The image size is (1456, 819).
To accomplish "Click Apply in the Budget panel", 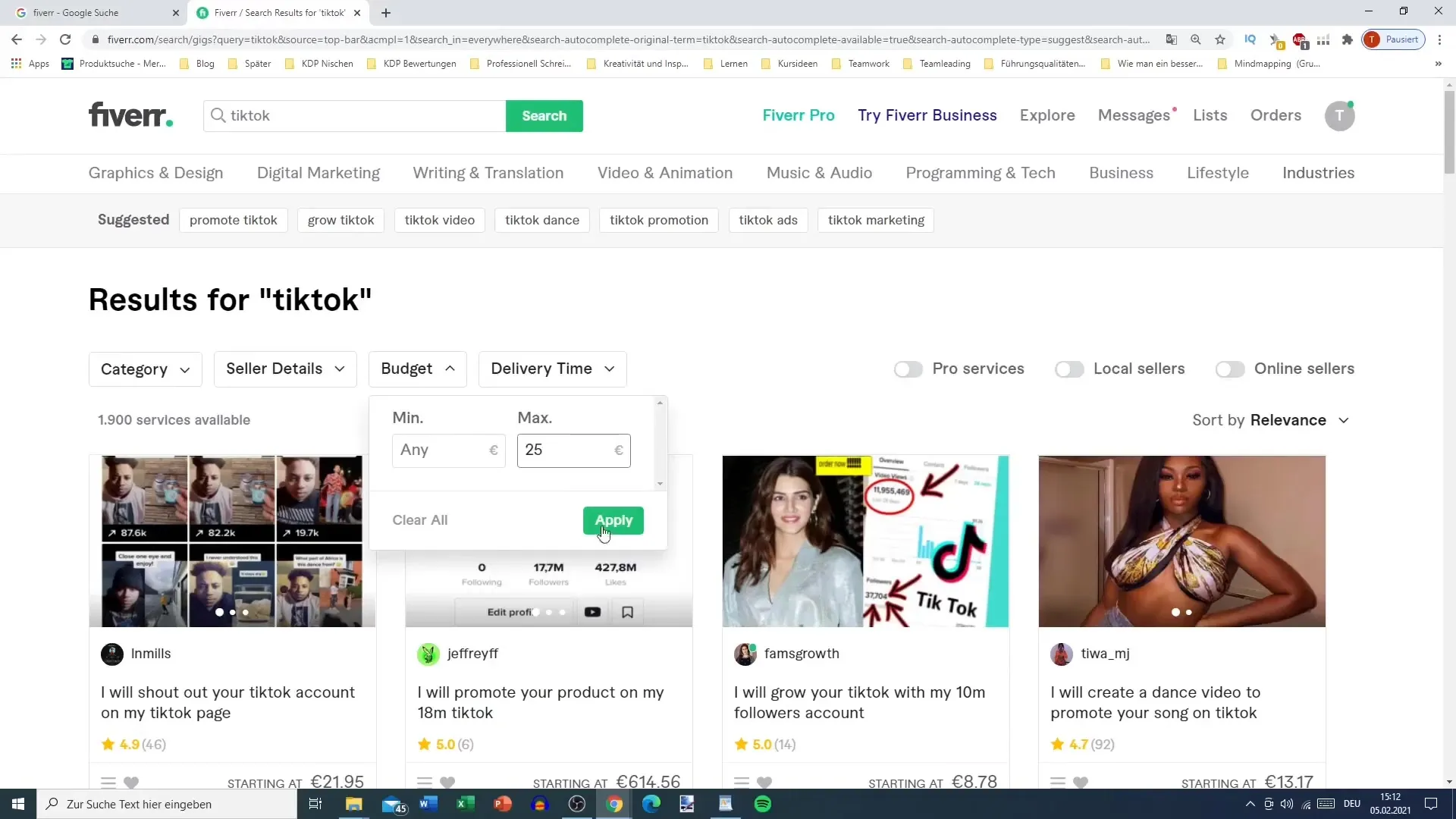I will tap(613, 520).
